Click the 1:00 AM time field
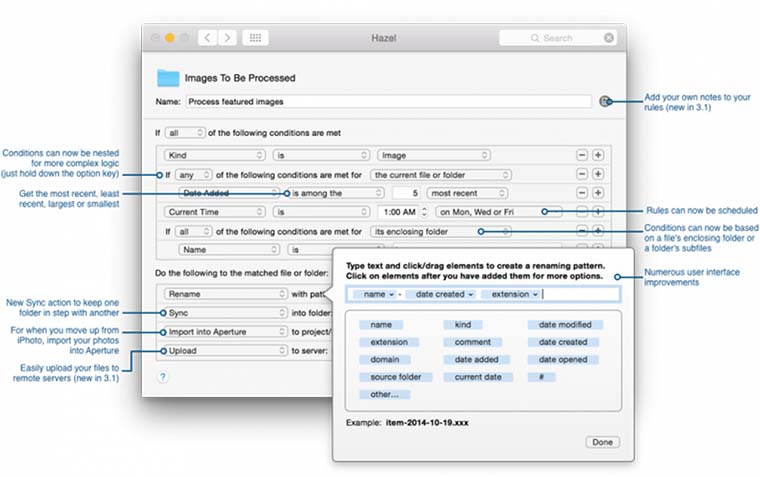This screenshot has width=760, height=477. coord(399,212)
